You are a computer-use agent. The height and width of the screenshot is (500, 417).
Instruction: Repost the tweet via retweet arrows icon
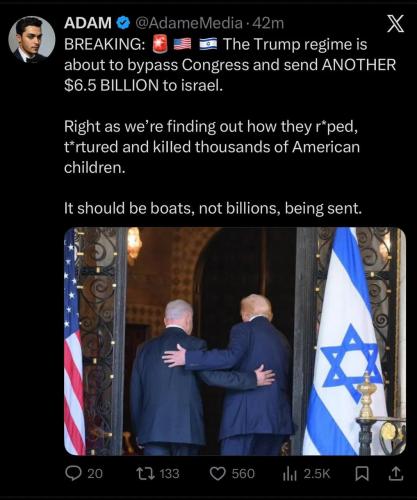coord(146,474)
